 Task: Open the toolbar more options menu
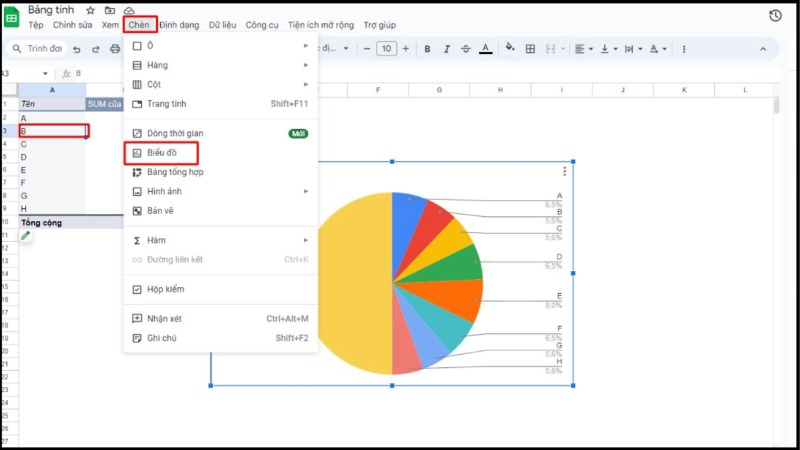coord(684,49)
